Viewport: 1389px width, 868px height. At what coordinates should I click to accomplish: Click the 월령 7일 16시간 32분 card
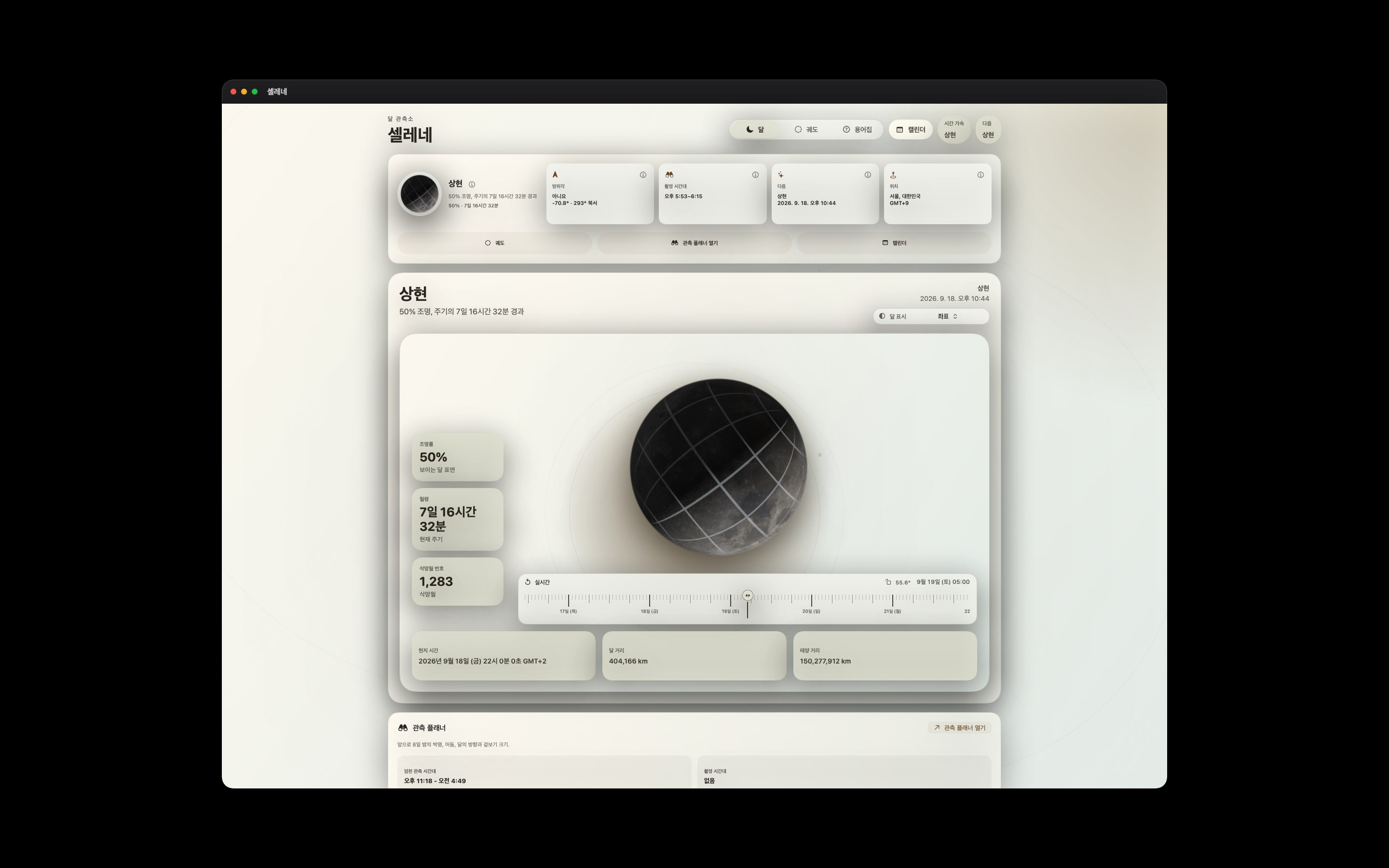[x=457, y=519]
